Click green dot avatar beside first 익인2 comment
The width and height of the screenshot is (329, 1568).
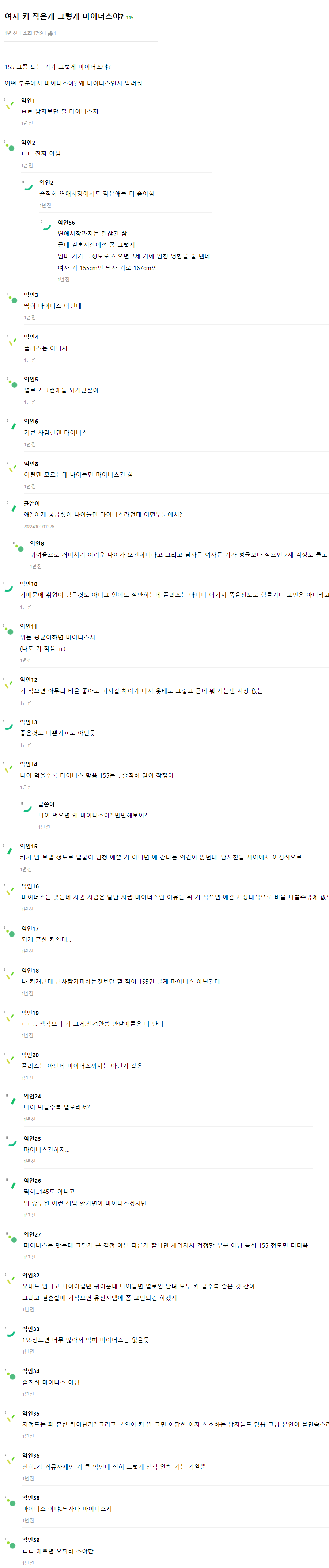(9, 147)
